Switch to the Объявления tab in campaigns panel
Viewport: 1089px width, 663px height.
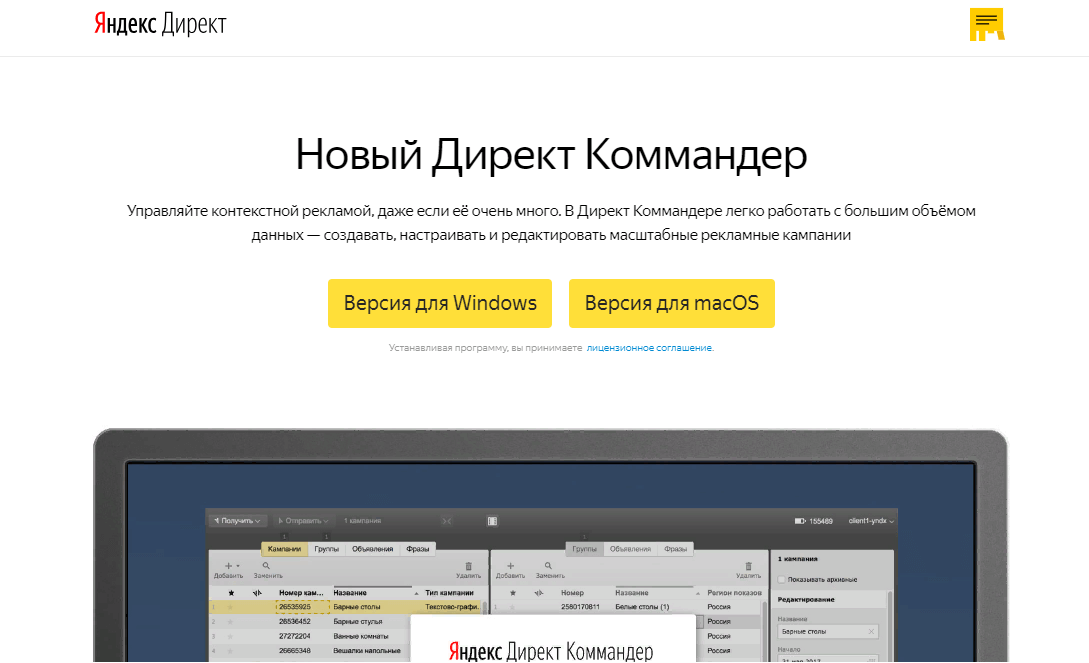click(375, 548)
